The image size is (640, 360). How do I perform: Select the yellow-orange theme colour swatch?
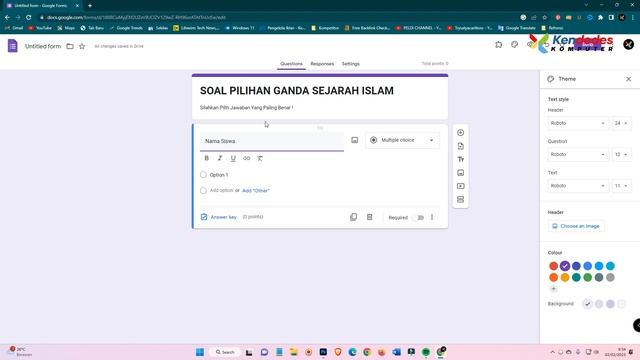pos(565,278)
